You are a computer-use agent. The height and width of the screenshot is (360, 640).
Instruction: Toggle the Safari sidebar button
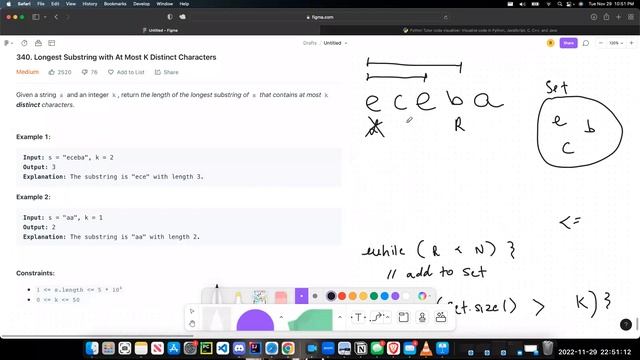point(36,17)
